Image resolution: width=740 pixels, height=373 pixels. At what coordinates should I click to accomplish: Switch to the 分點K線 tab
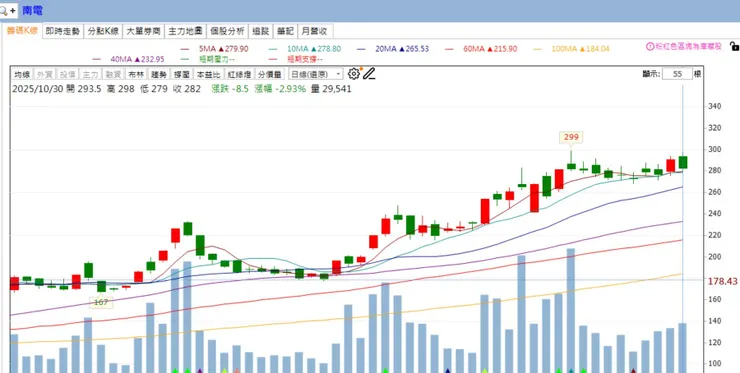point(103,31)
